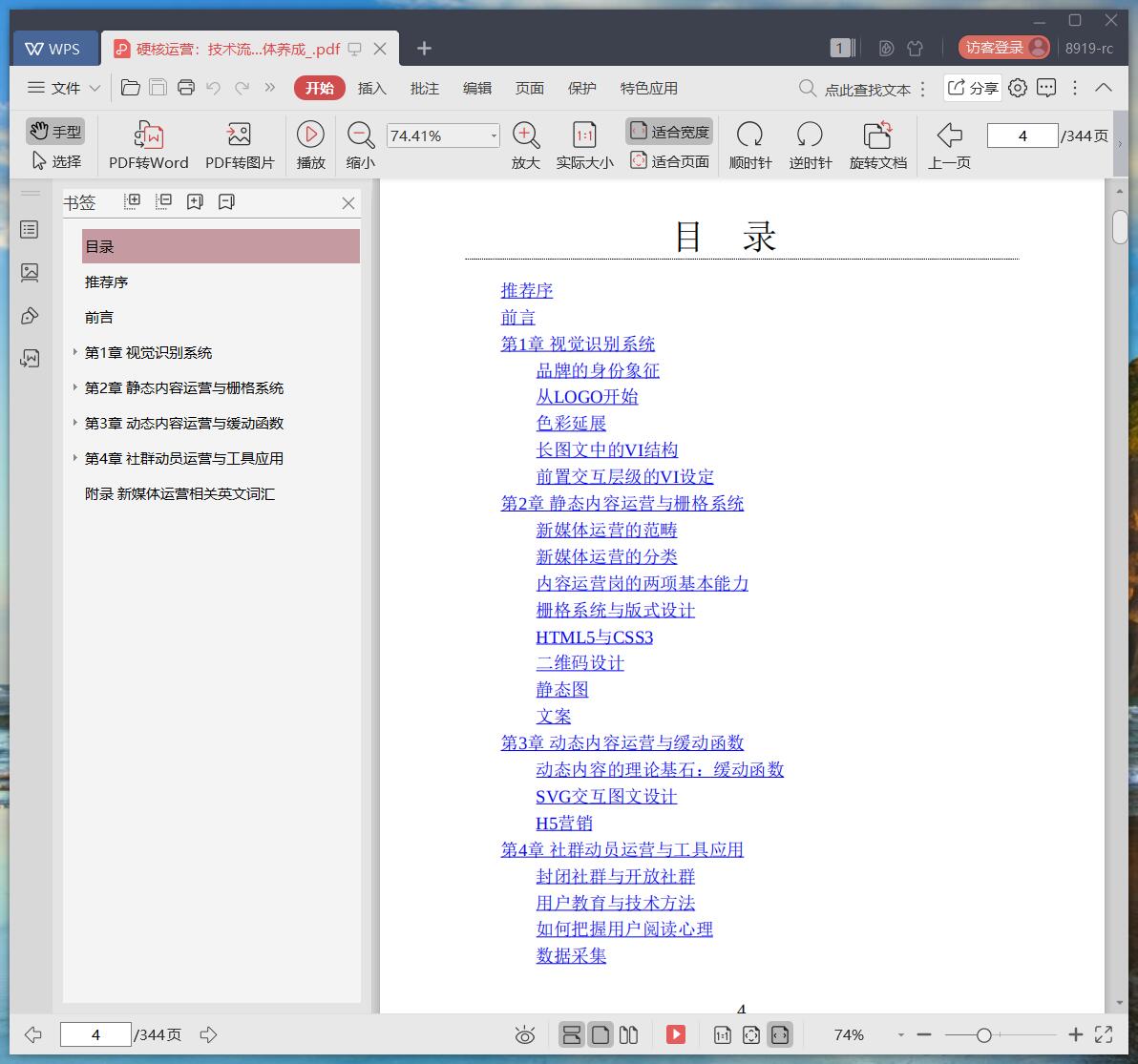
Task: Expand 第3章 动态内容运营与缓动函数 bookmark
Action: (74, 422)
